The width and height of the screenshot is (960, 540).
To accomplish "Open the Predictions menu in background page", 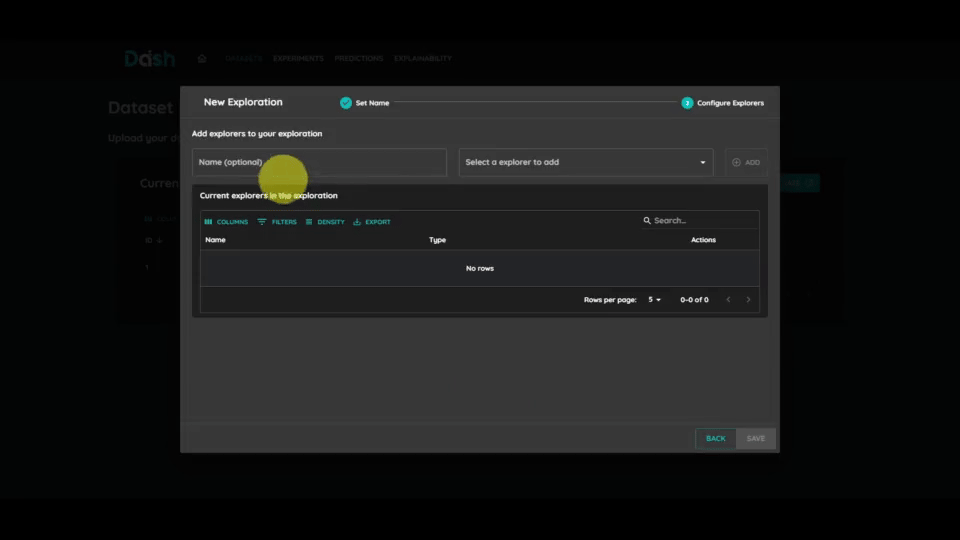I will pyautogui.click(x=359, y=58).
